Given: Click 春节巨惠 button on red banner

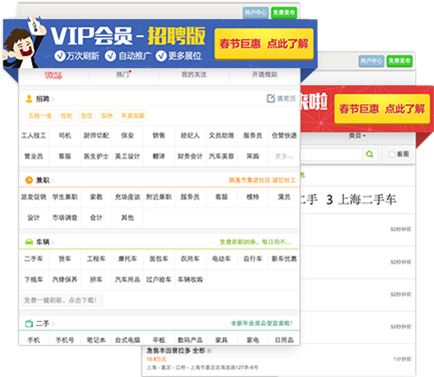Looking at the screenshot, I should [x=382, y=109].
